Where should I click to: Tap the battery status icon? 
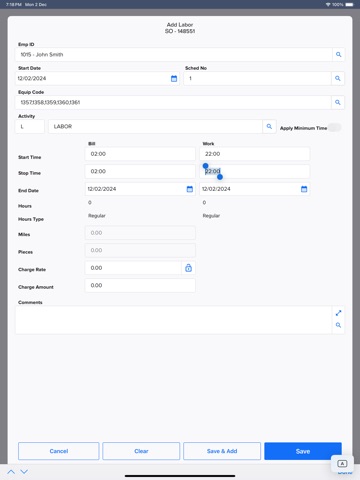pos(349,4)
